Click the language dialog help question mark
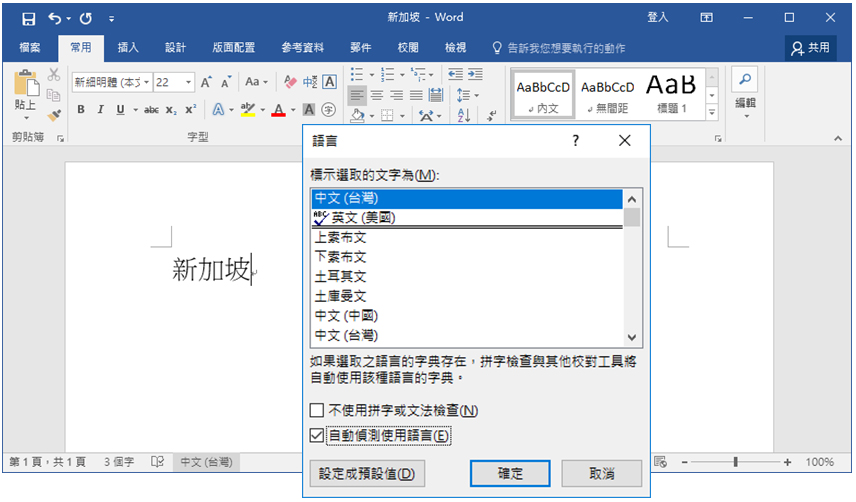The height and width of the screenshot is (502, 856). (x=575, y=141)
